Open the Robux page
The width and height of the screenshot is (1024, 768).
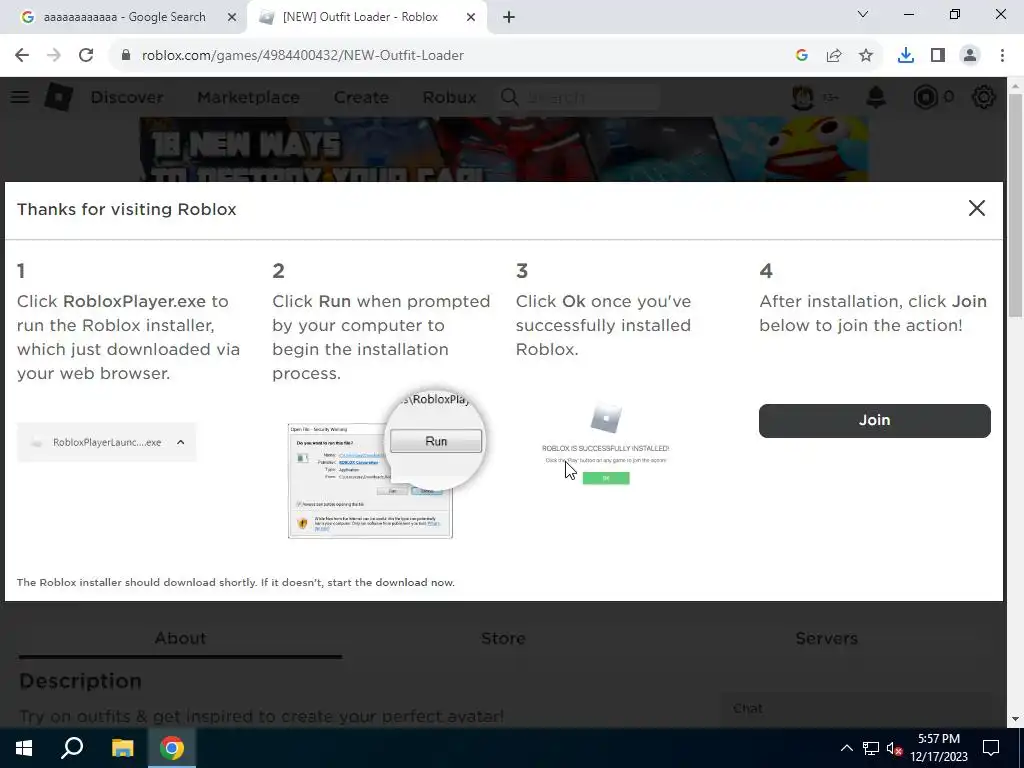point(449,97)
